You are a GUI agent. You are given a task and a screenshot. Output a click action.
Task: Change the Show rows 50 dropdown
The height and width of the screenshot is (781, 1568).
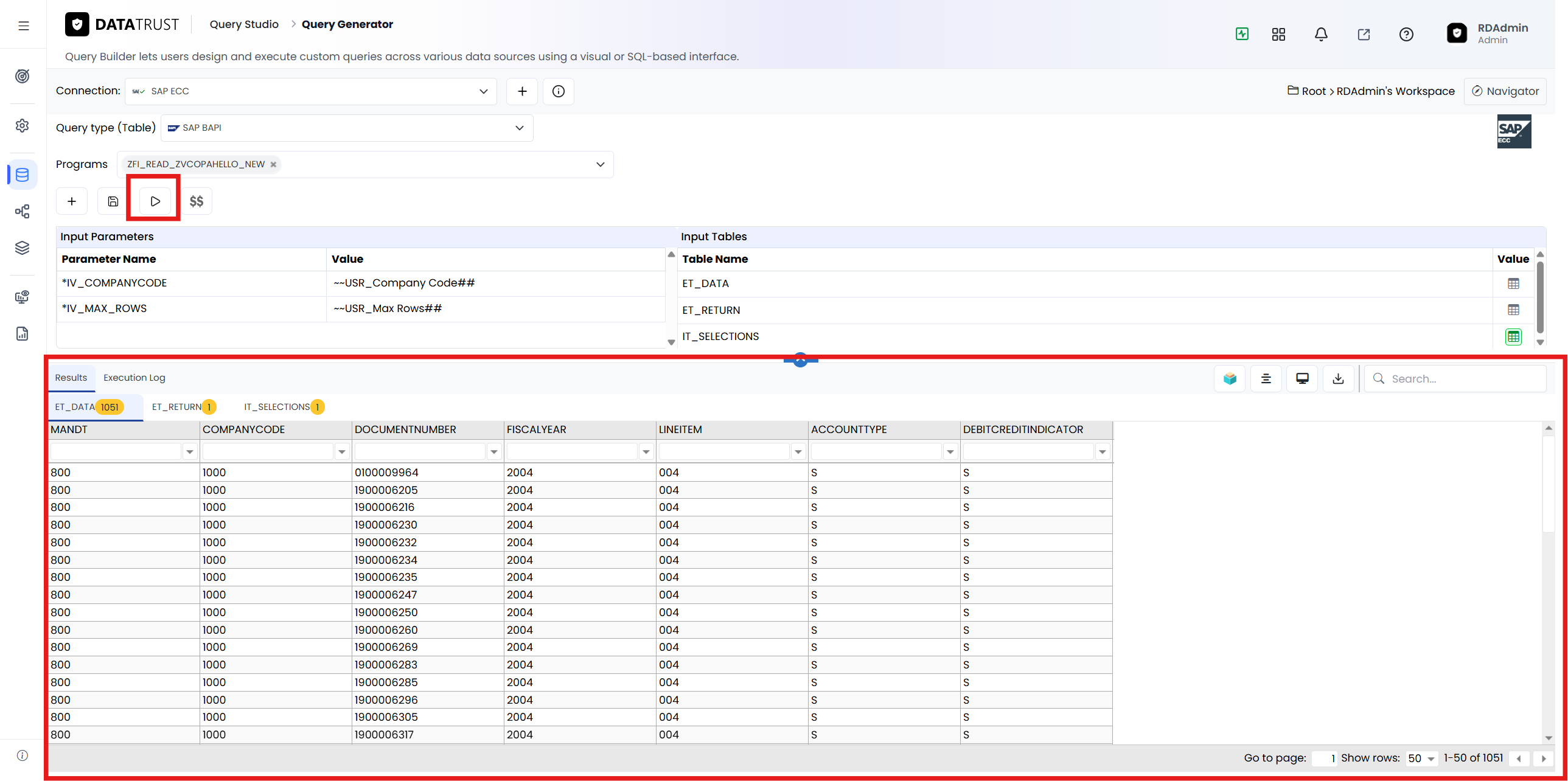pos(1421,758)
